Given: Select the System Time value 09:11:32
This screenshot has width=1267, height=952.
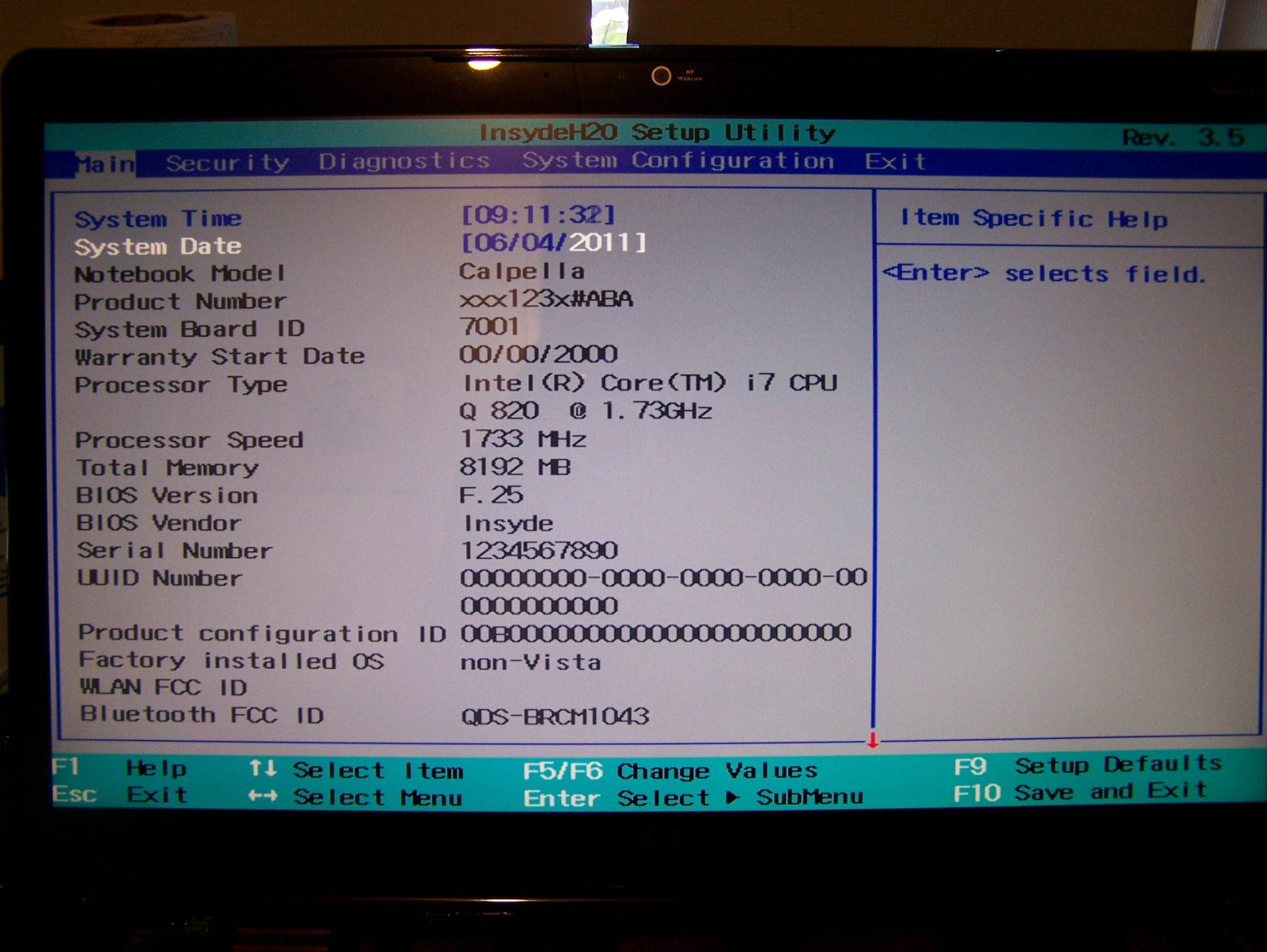Looking at the screenshot, I should pyautogui.click(x=538, y=215).
